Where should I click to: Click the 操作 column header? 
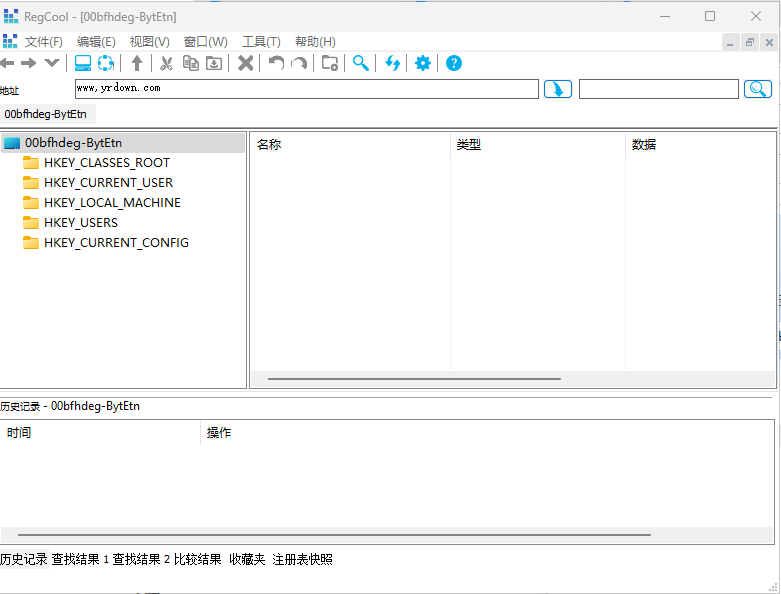pos(487,433)
